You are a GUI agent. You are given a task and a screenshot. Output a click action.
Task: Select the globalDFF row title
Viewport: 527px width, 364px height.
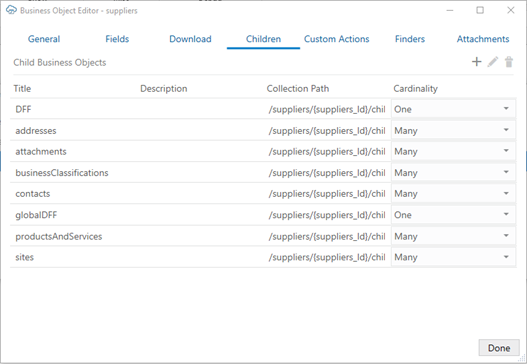pos(36,215)
